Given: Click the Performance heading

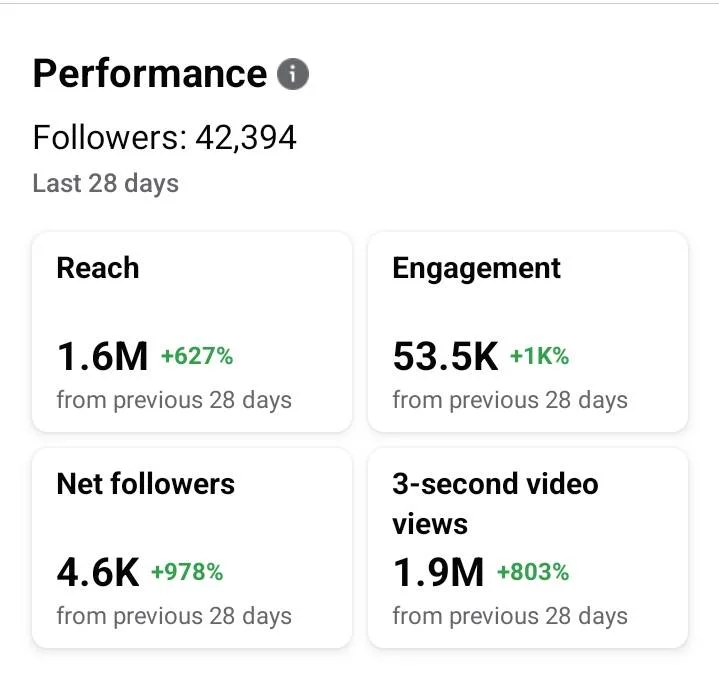Looking at the screenshot, I should click(150, 74).
